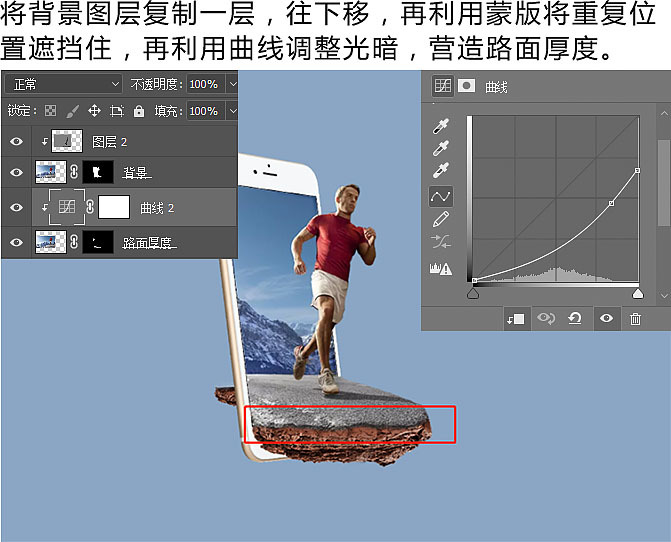Click the lock position move icon
671x542 pixels.
[x=94, y=111]
